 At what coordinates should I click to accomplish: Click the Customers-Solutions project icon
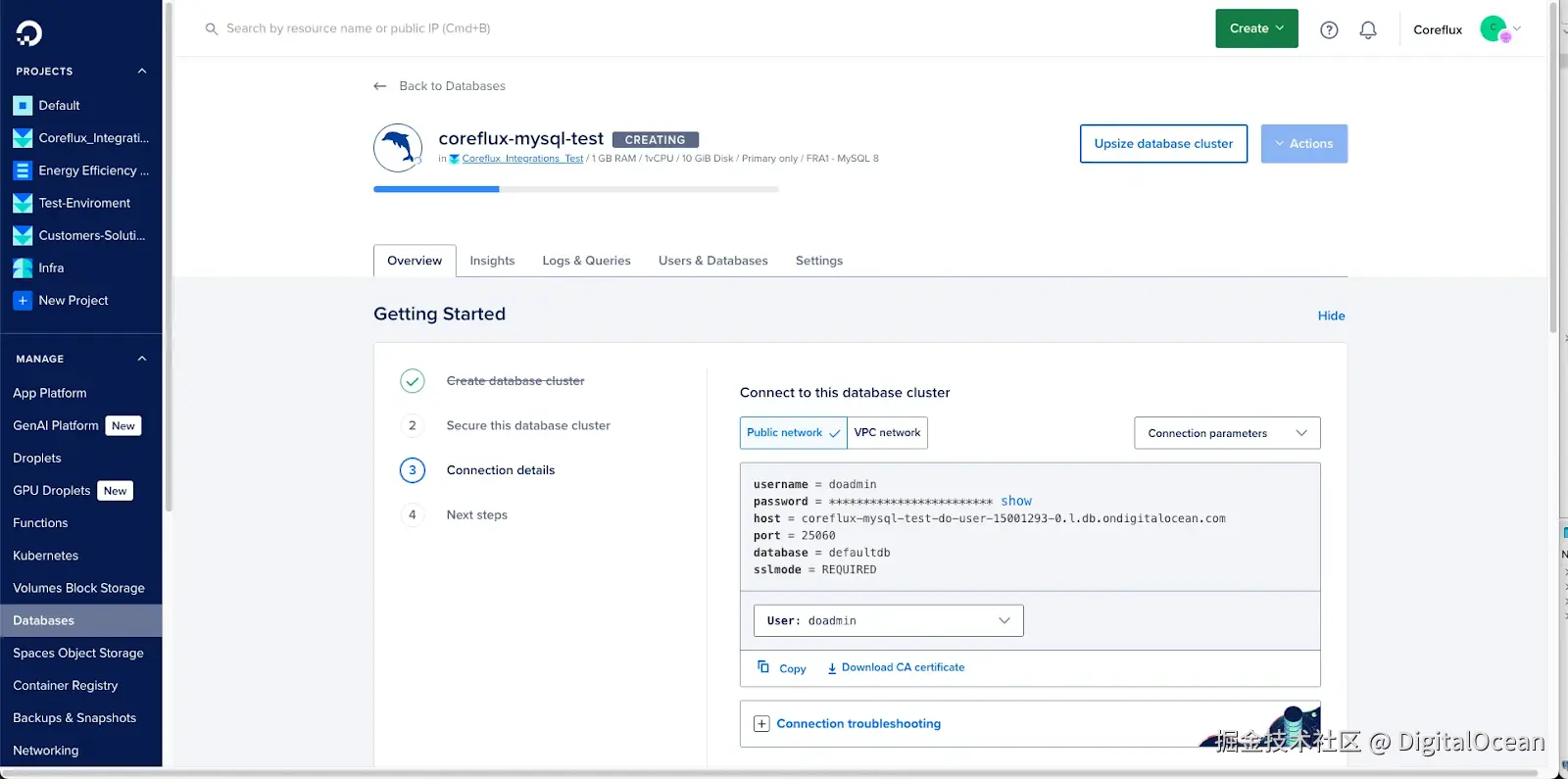point(23,235)
